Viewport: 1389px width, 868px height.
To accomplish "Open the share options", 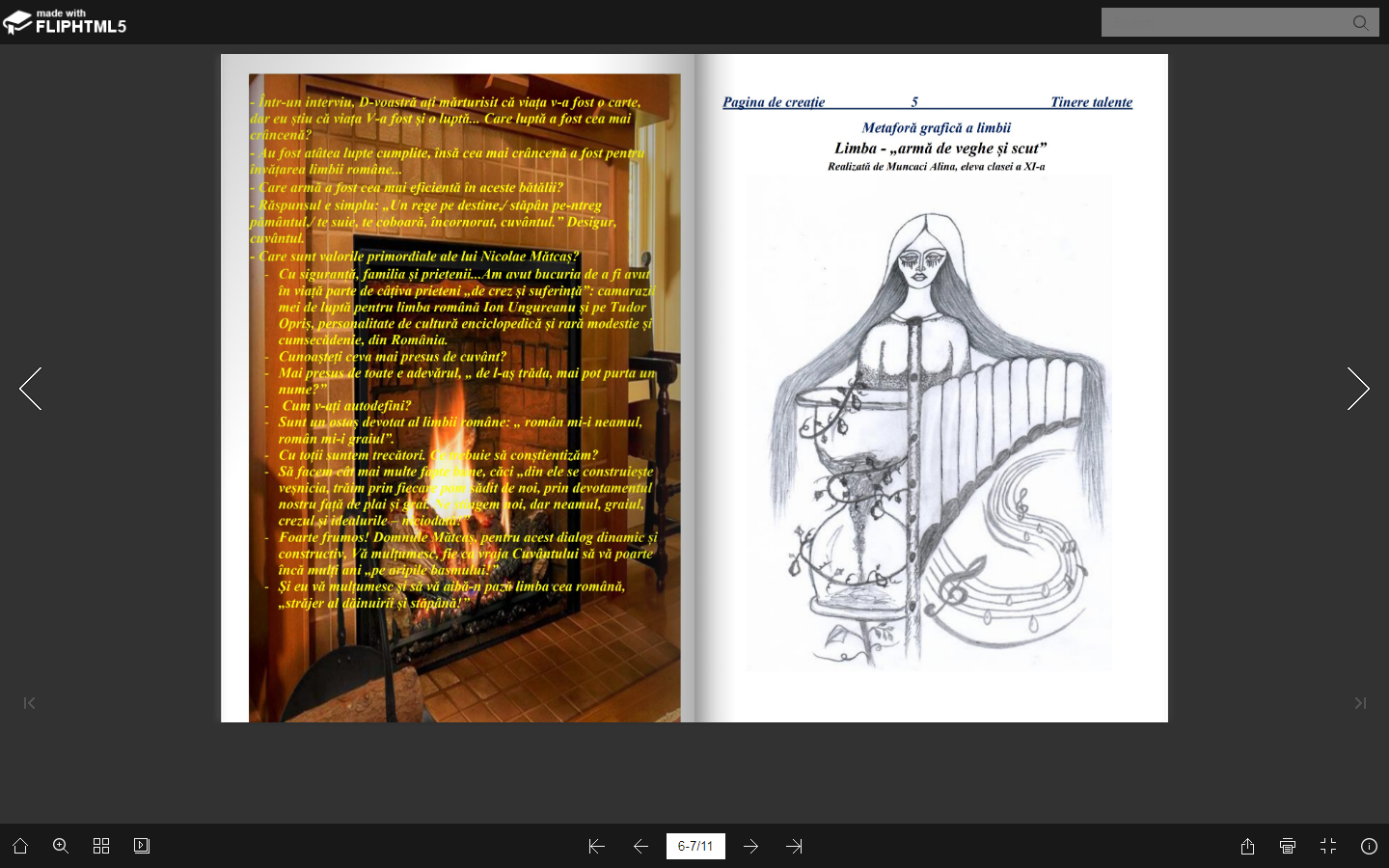I will coord(1247,846).
